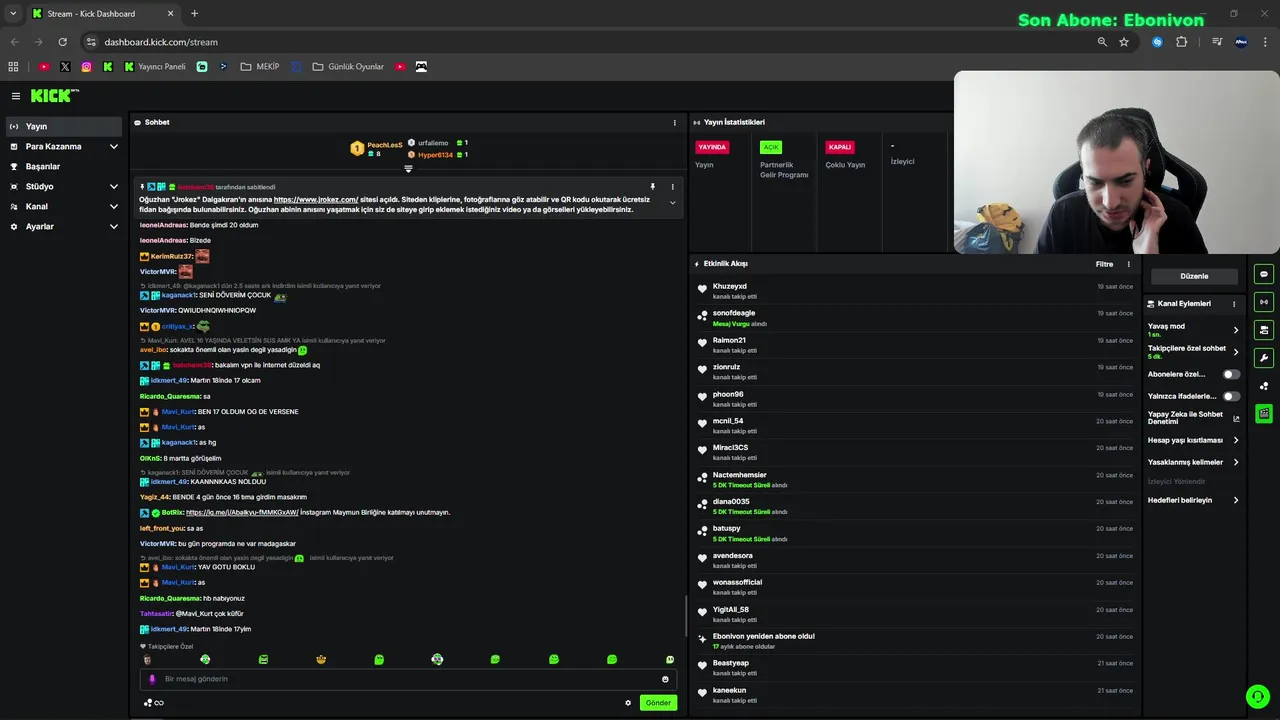Open Yapay Zeka ile Sohbet Denetimi link
Image resolution: width=1280 pixels, height=720 pixels.
click(x=1193, y=418)
